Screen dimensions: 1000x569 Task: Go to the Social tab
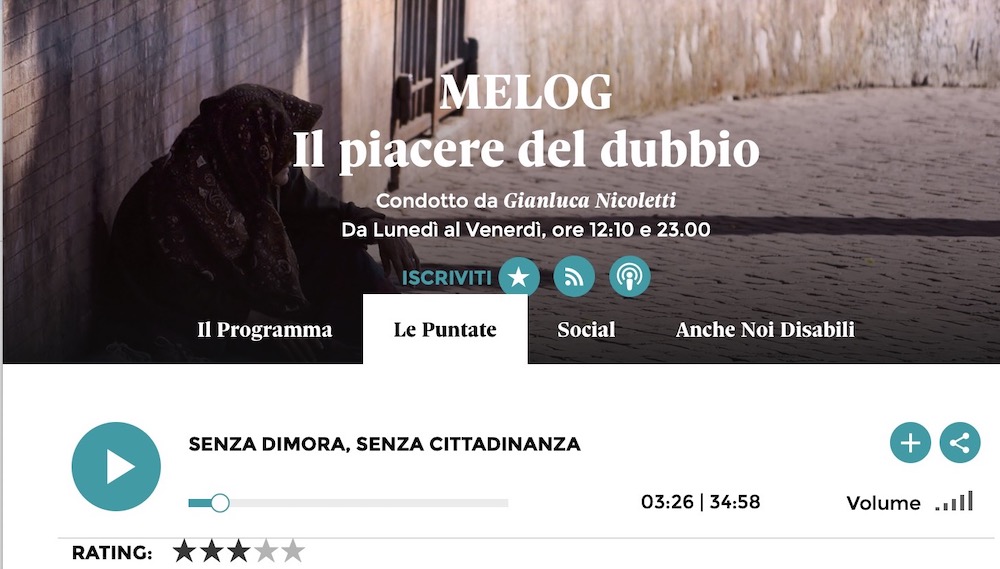pyautogui.click(x=586, y=330)
